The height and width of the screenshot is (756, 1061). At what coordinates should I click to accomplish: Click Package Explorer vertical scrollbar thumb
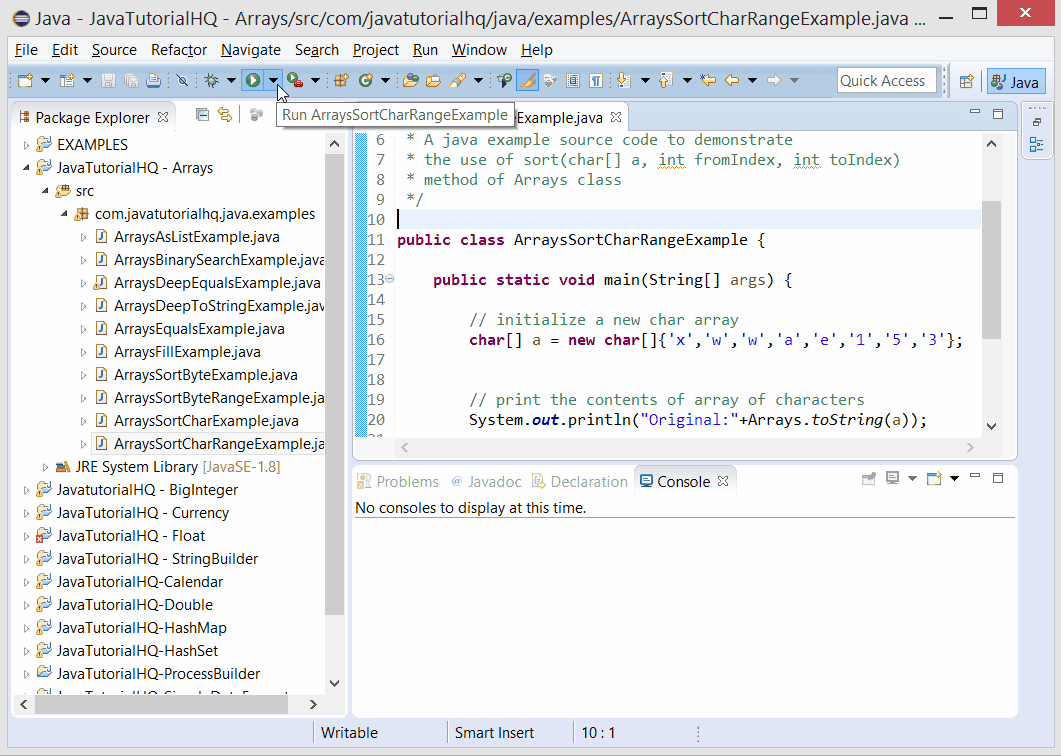(334, 384)
